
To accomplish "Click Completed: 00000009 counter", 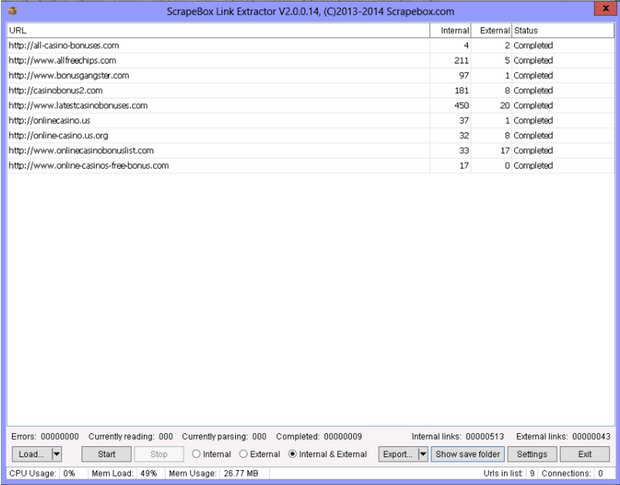I will point(319,436).
